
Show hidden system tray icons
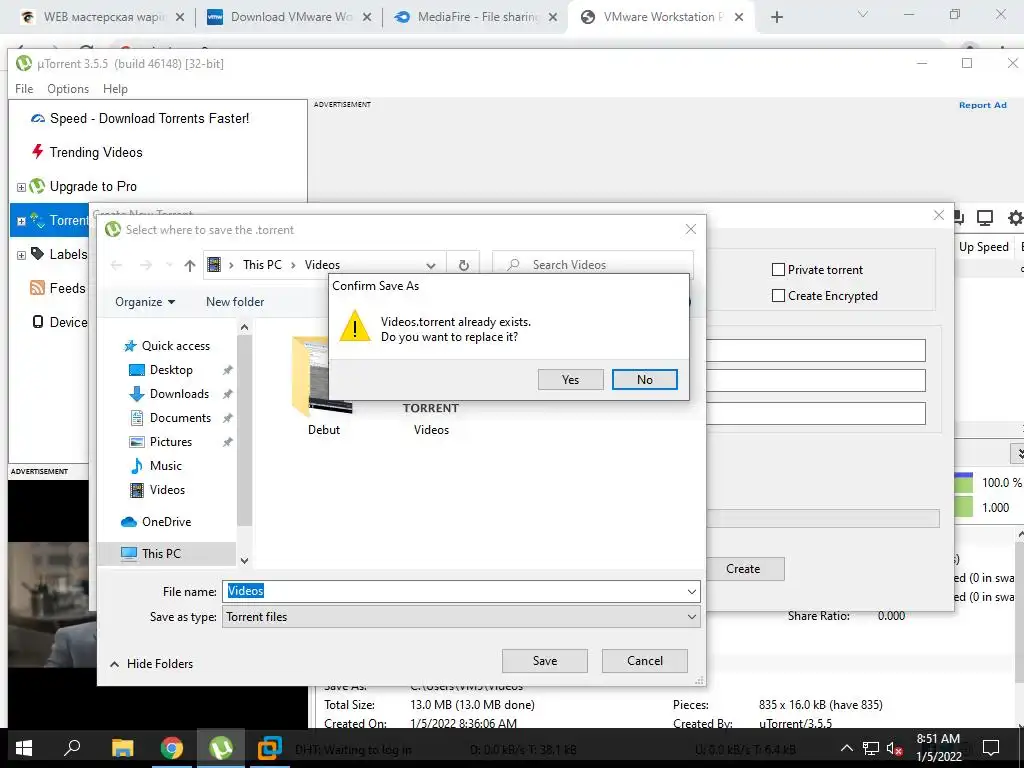846,748
